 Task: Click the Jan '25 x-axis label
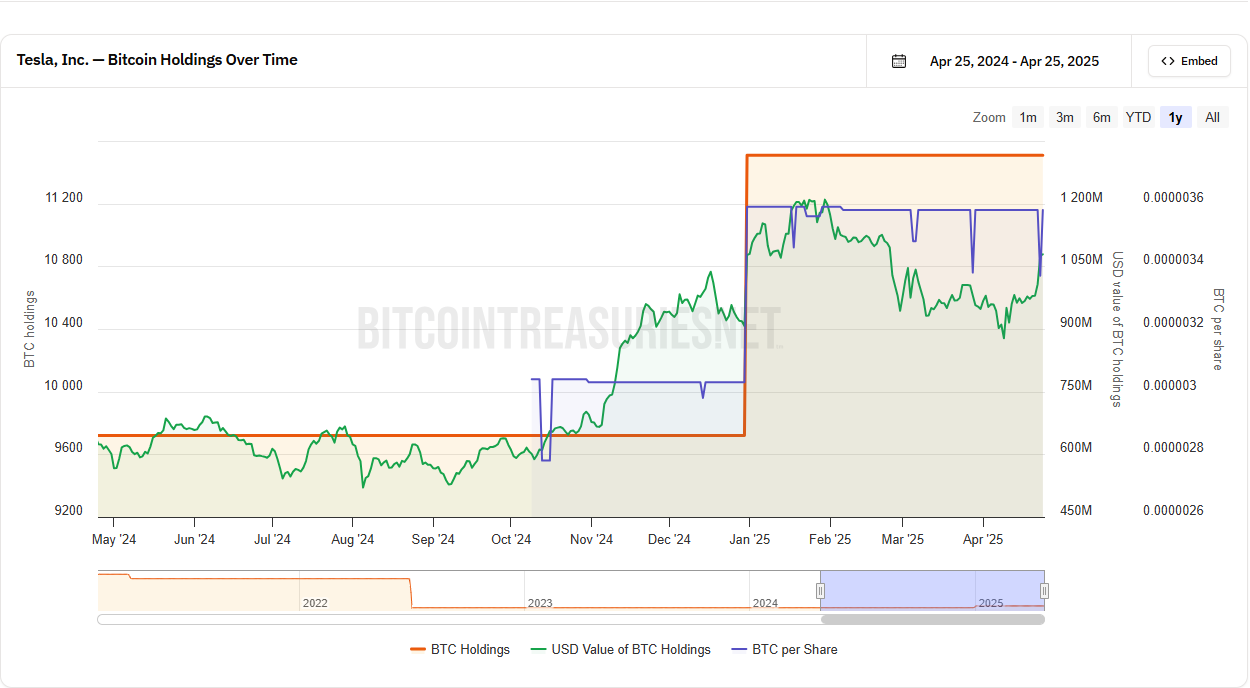tap(749, 540)
